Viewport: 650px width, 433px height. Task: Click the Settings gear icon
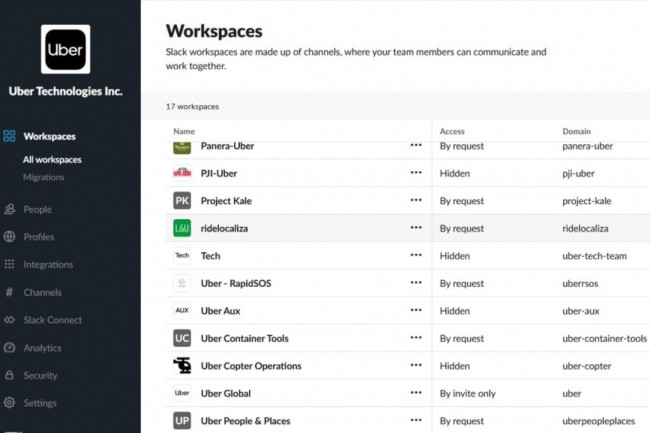[10, 402]
